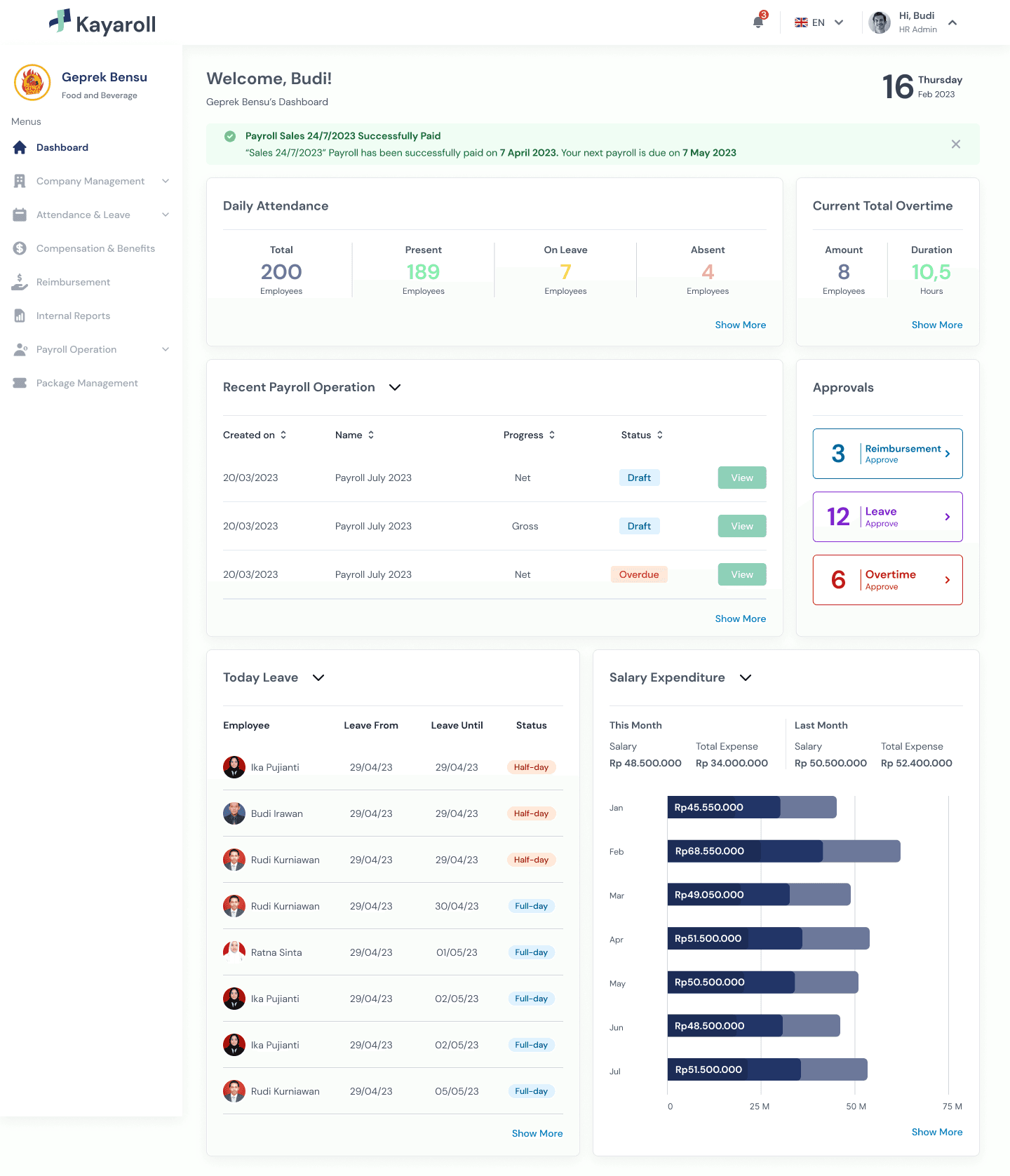
Task: Open Attendance & Leave menu item
Action: point(91,215)
